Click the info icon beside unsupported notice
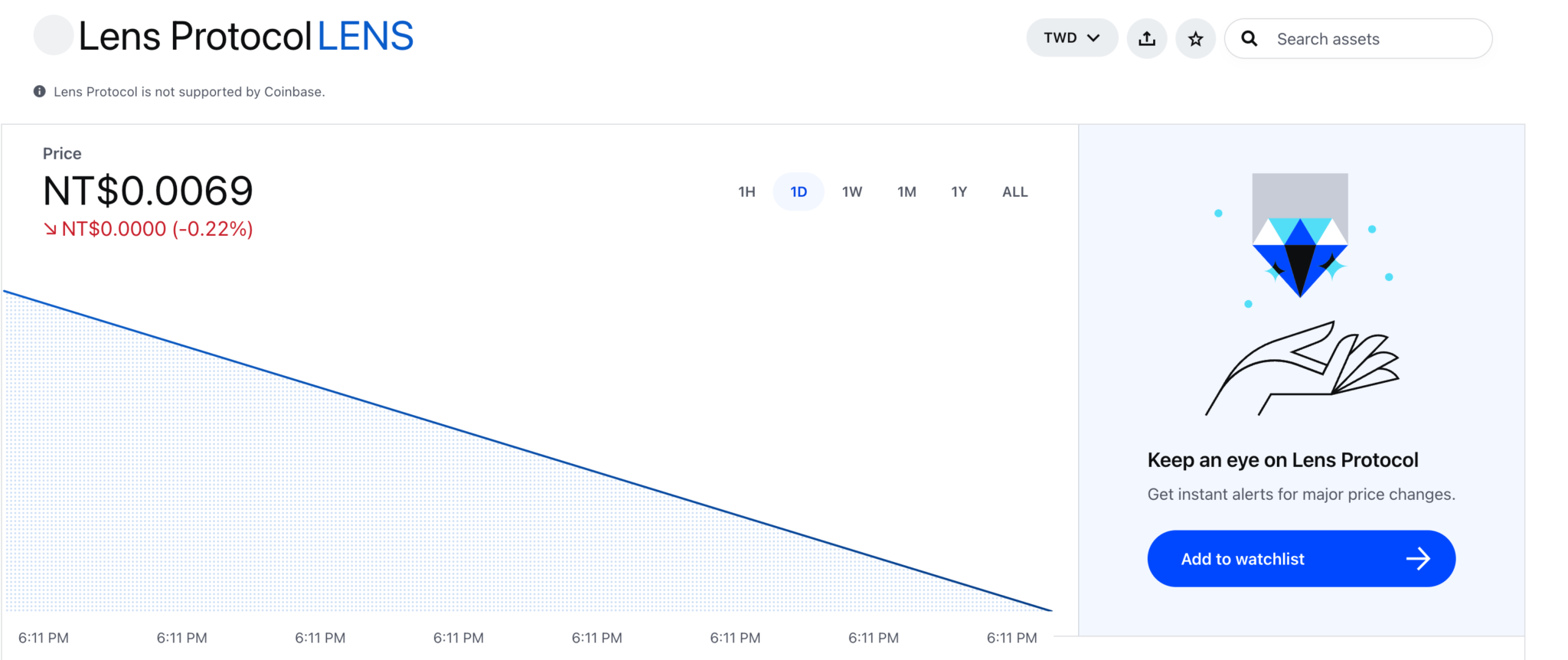This screenshot has height=660, width=1568. pos(39,91)
